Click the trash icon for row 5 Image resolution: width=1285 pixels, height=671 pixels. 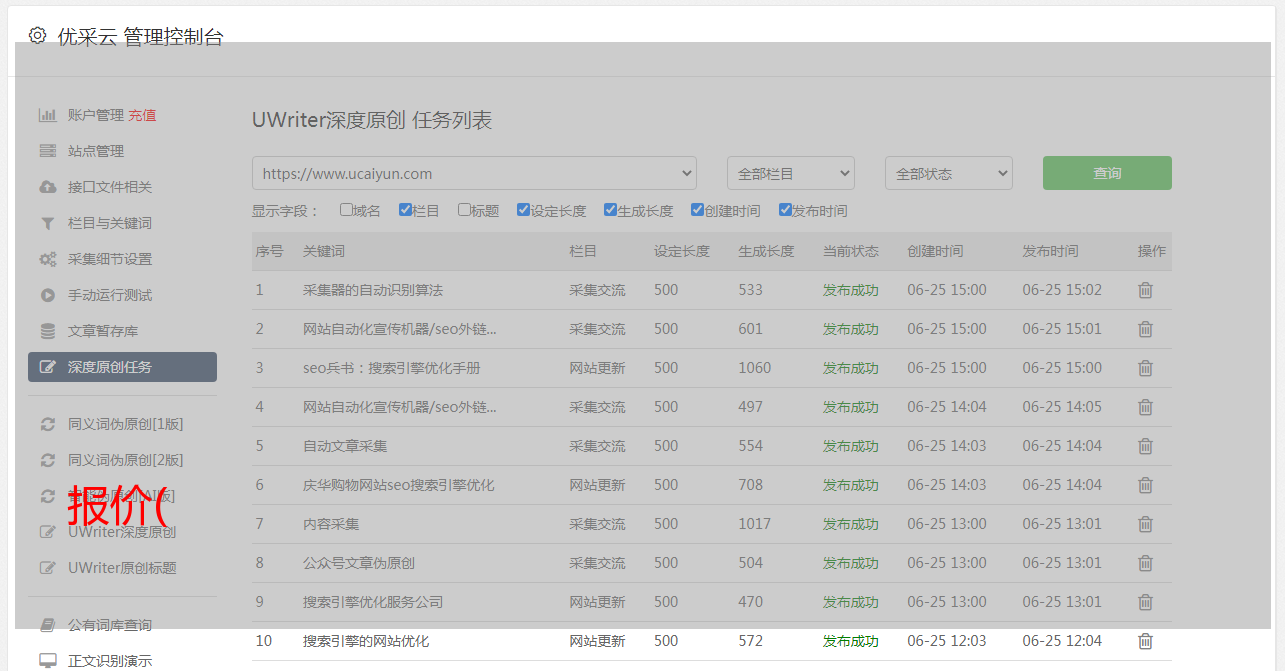coord(1145,446)
